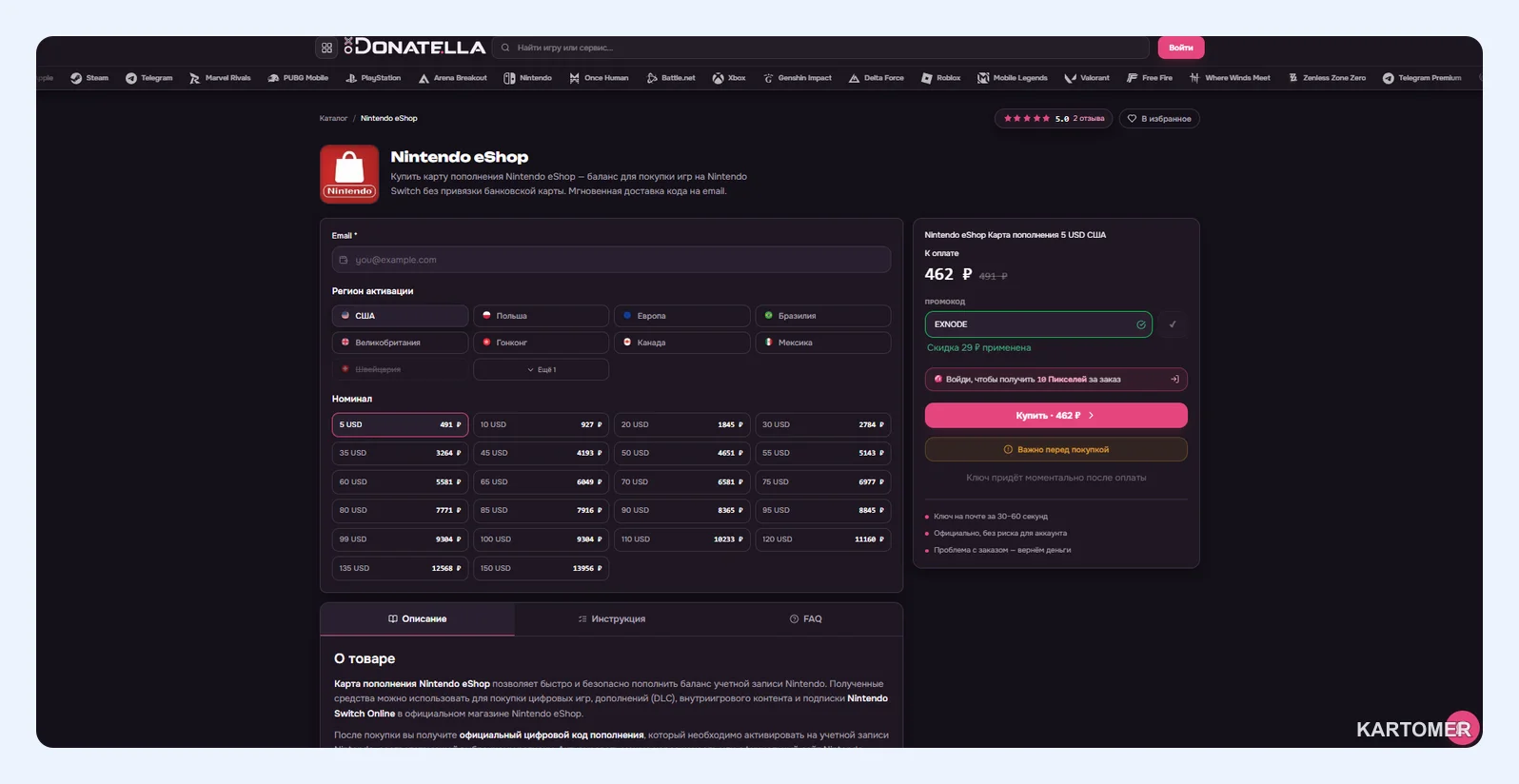Click the game or service search field

click(821, 48)
